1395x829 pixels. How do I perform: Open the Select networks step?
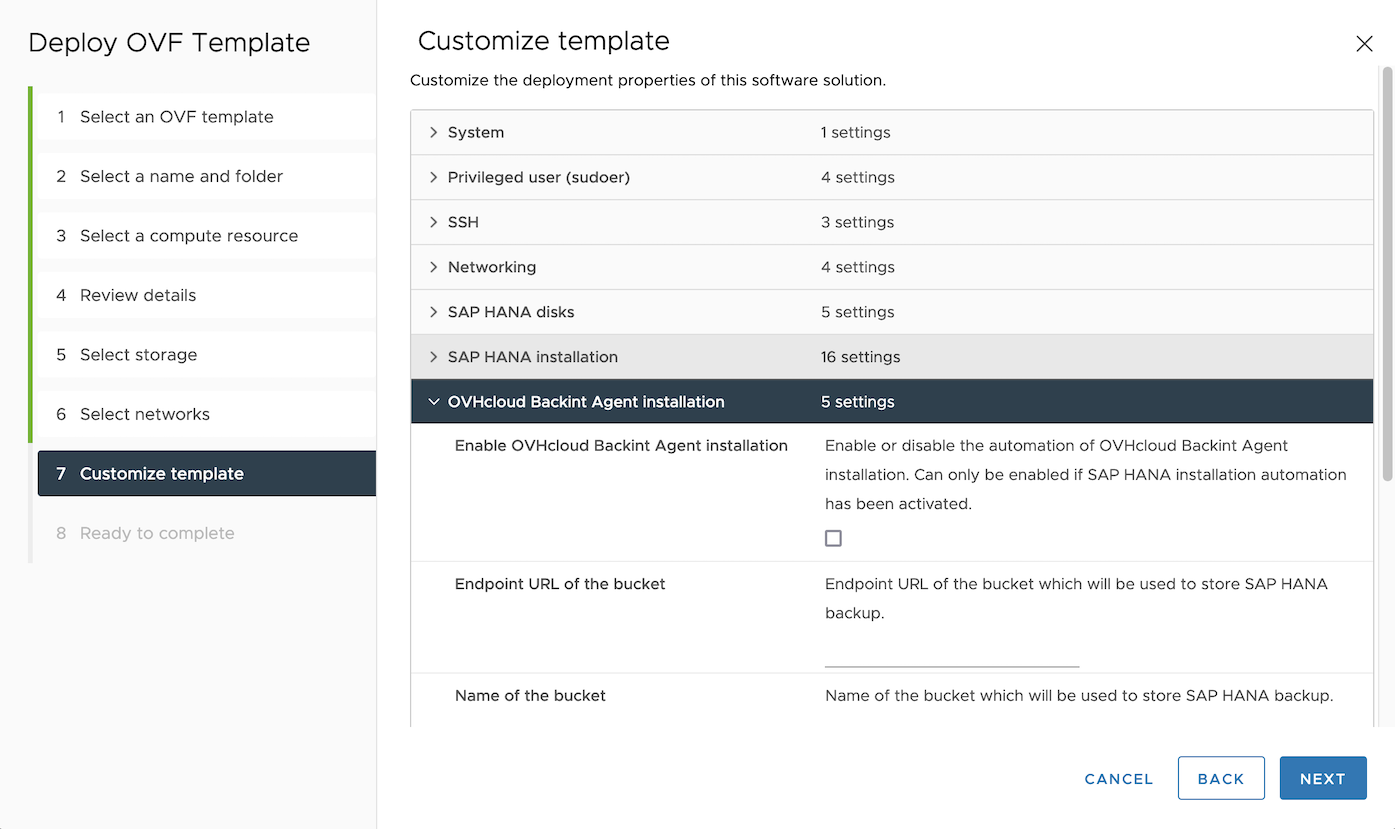(145, 414)
